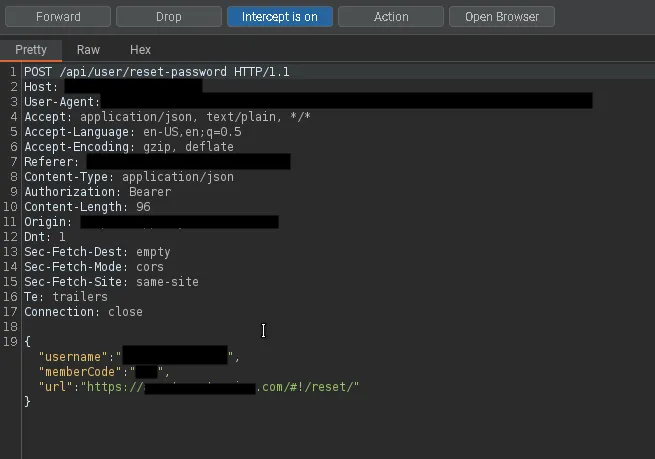
Task: Select the Referer header line
Action: (x=157, y=162)
